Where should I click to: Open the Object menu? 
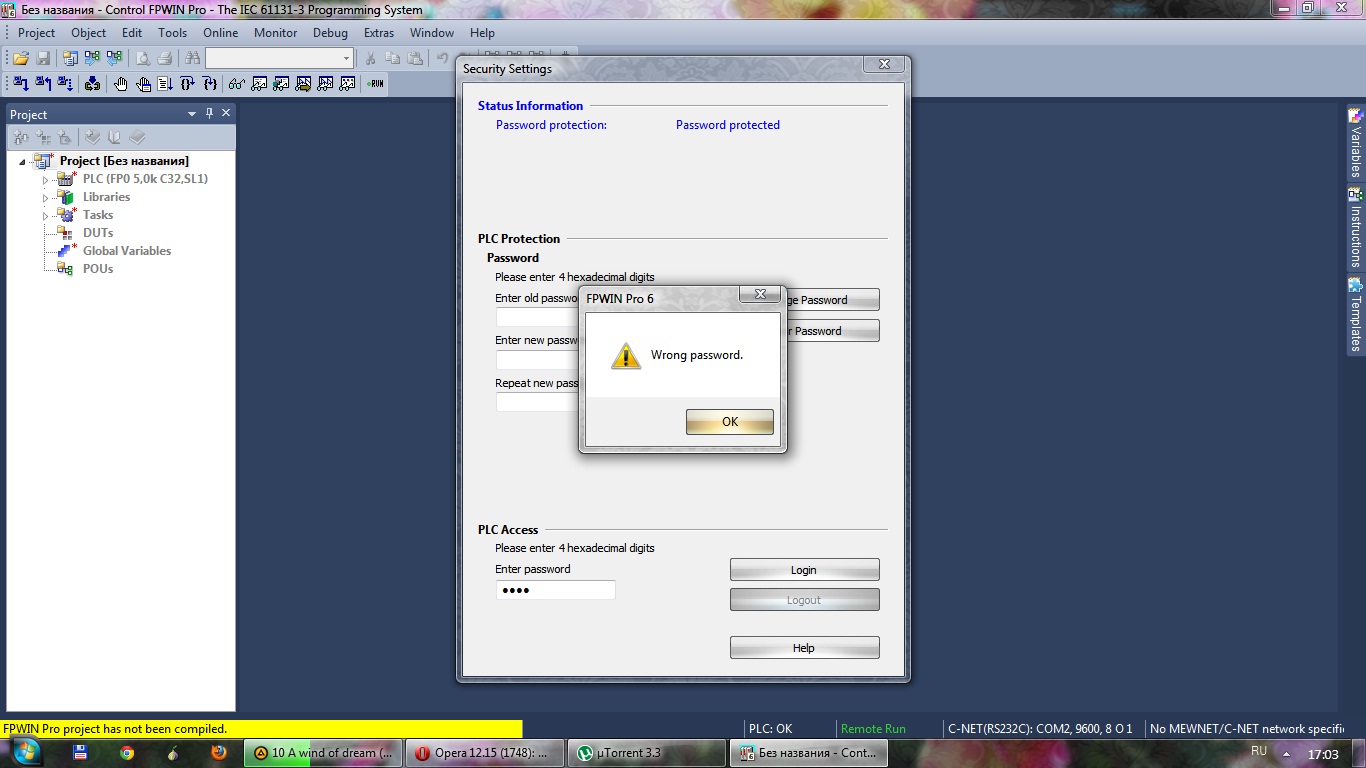(x=89, y=33)
